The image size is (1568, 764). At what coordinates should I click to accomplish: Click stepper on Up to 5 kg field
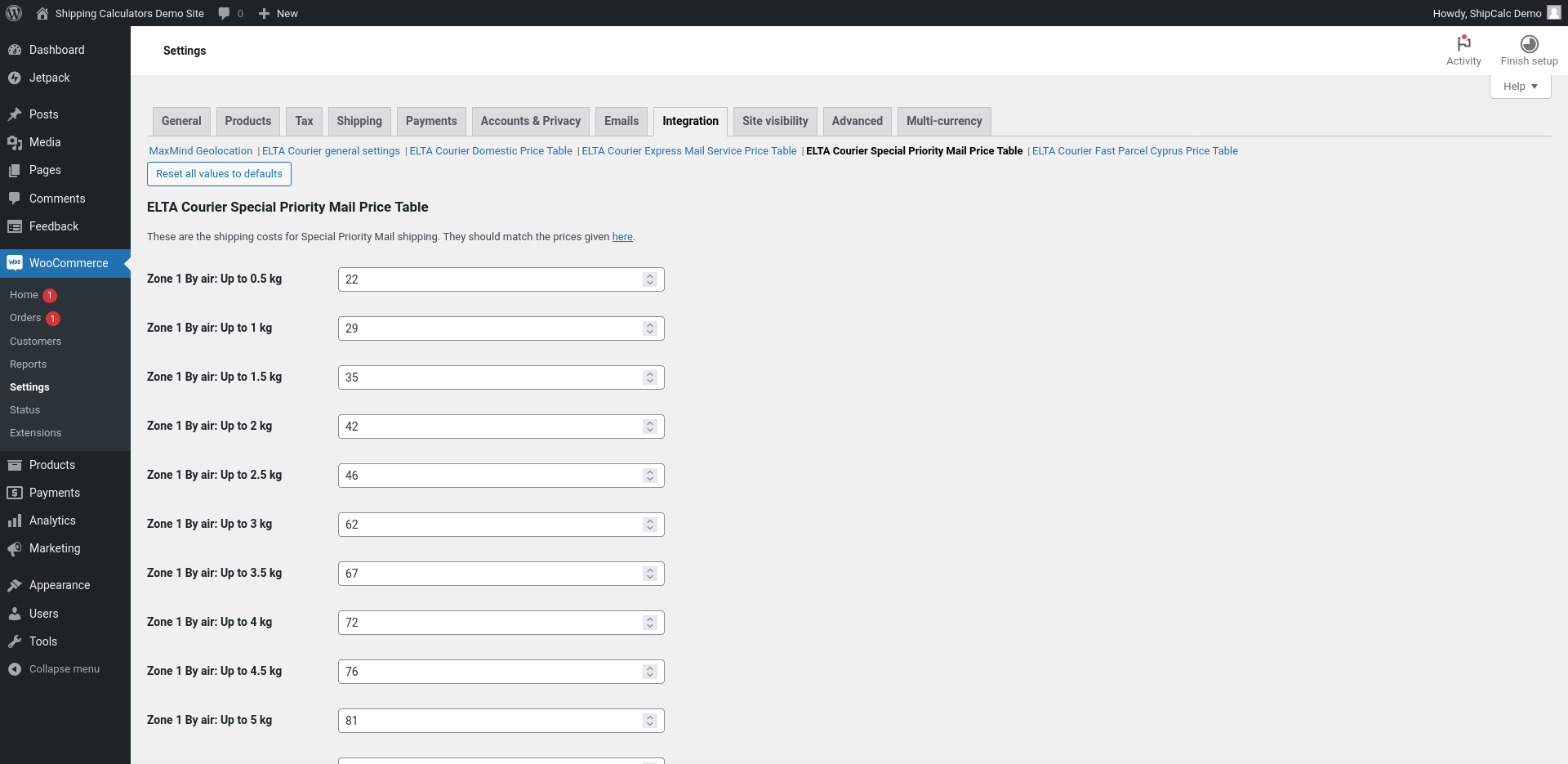(650, 721)
